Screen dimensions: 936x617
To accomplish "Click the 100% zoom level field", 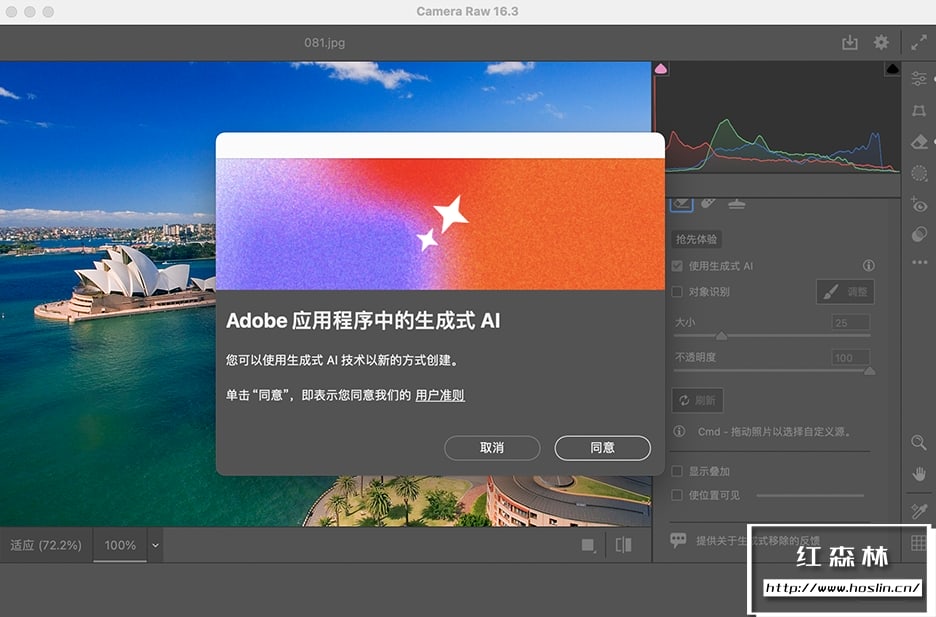I will pyautogui.click(x=120, y=545).
